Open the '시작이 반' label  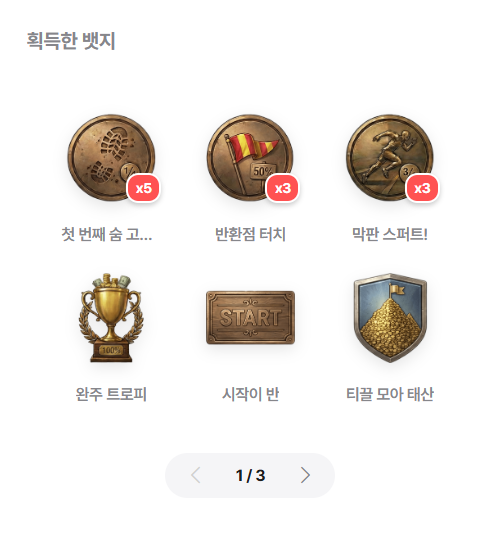(x=251, y=394)
